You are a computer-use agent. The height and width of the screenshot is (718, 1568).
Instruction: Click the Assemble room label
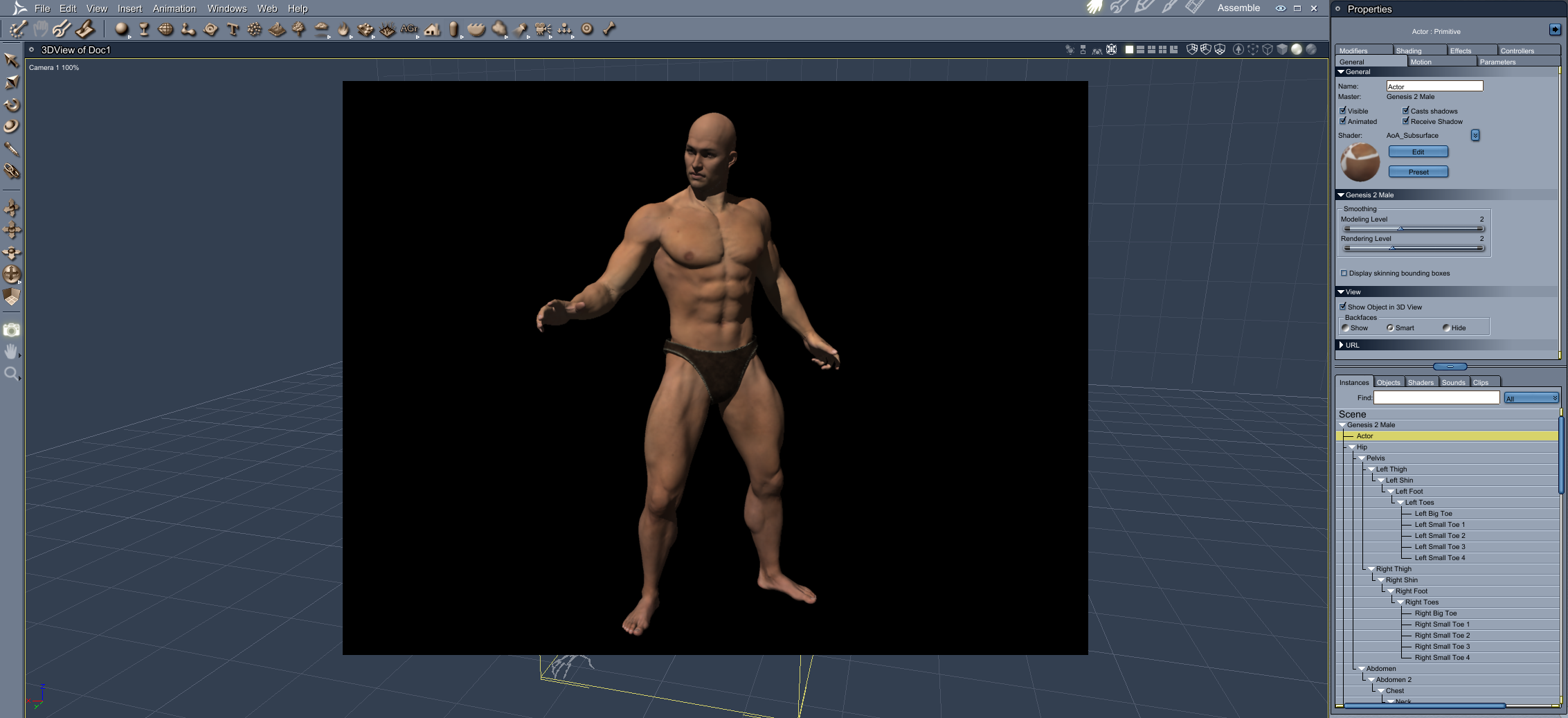click(x=1238, y=8)
